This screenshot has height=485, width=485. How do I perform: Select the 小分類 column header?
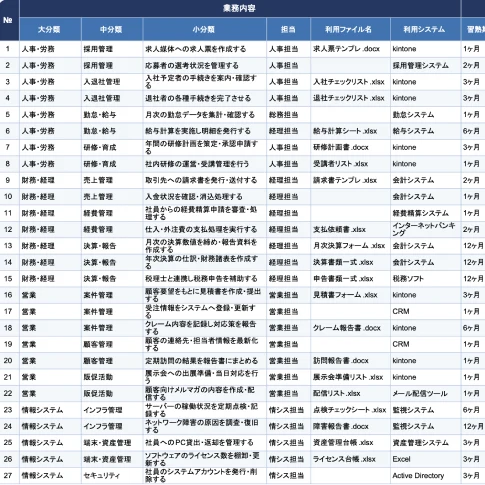tap(205, 29)
